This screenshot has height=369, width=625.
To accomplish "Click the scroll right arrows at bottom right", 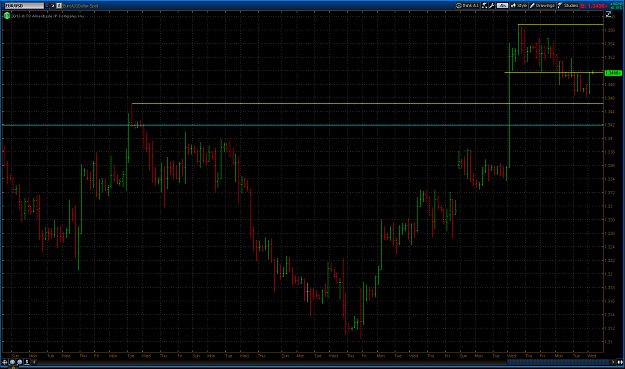I will tap(620, 362).
